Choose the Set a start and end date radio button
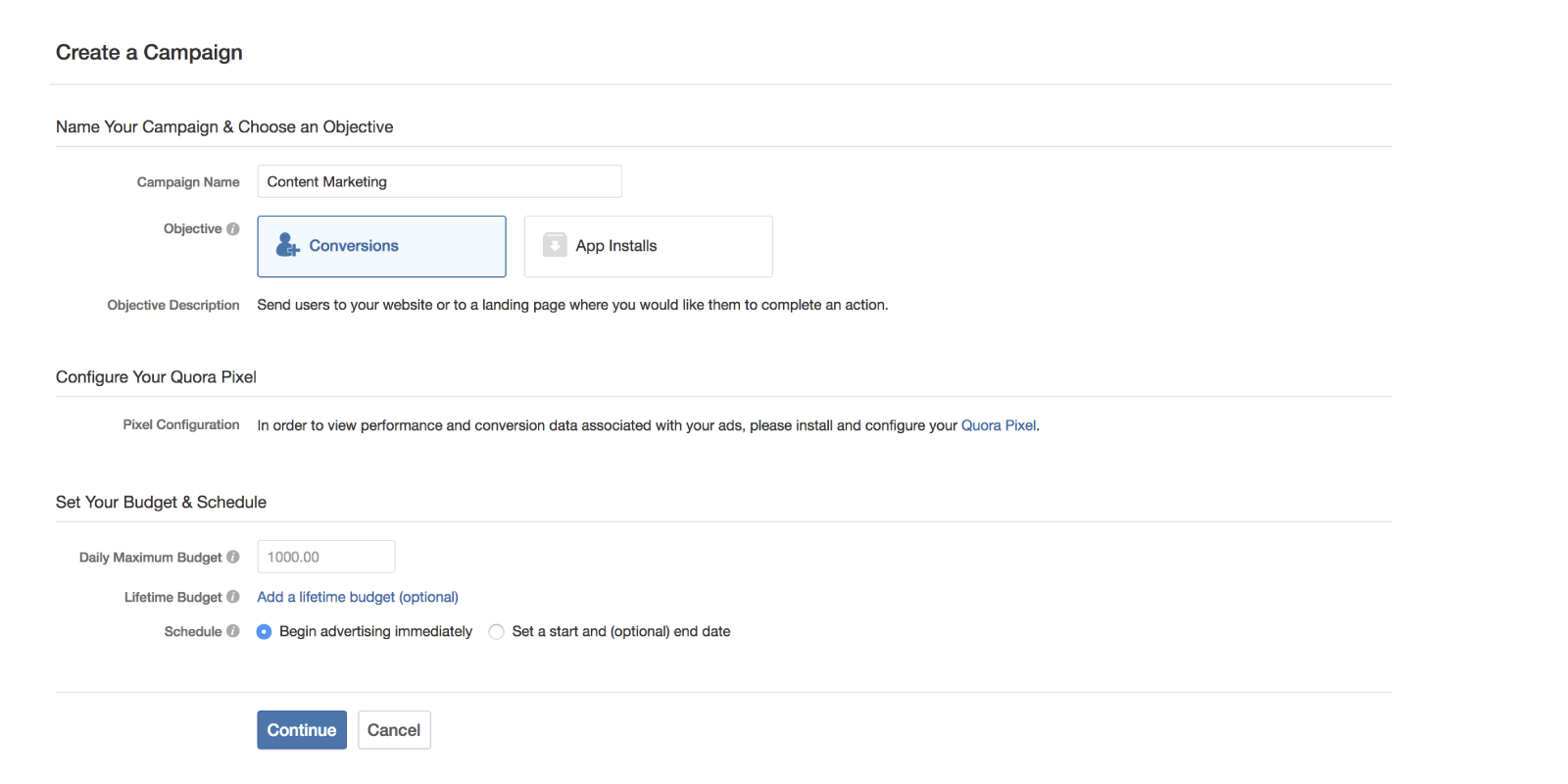 click(496, 632)
